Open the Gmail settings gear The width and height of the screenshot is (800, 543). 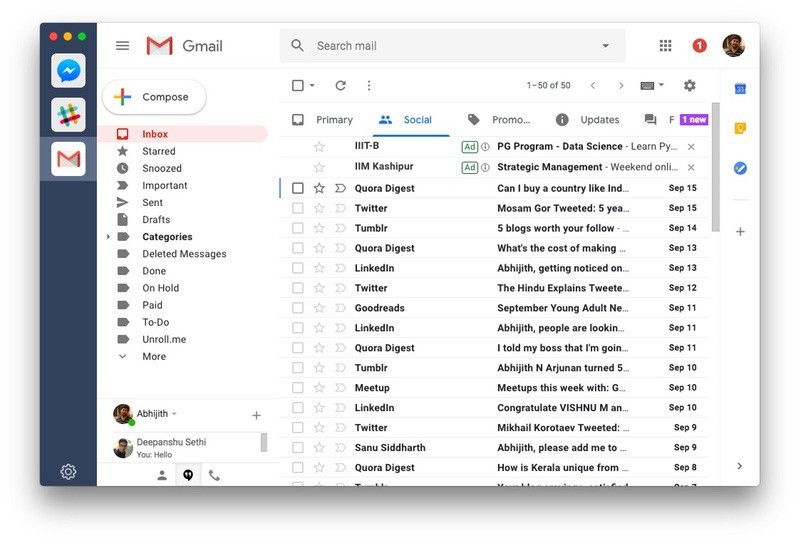tap(689, 85)
